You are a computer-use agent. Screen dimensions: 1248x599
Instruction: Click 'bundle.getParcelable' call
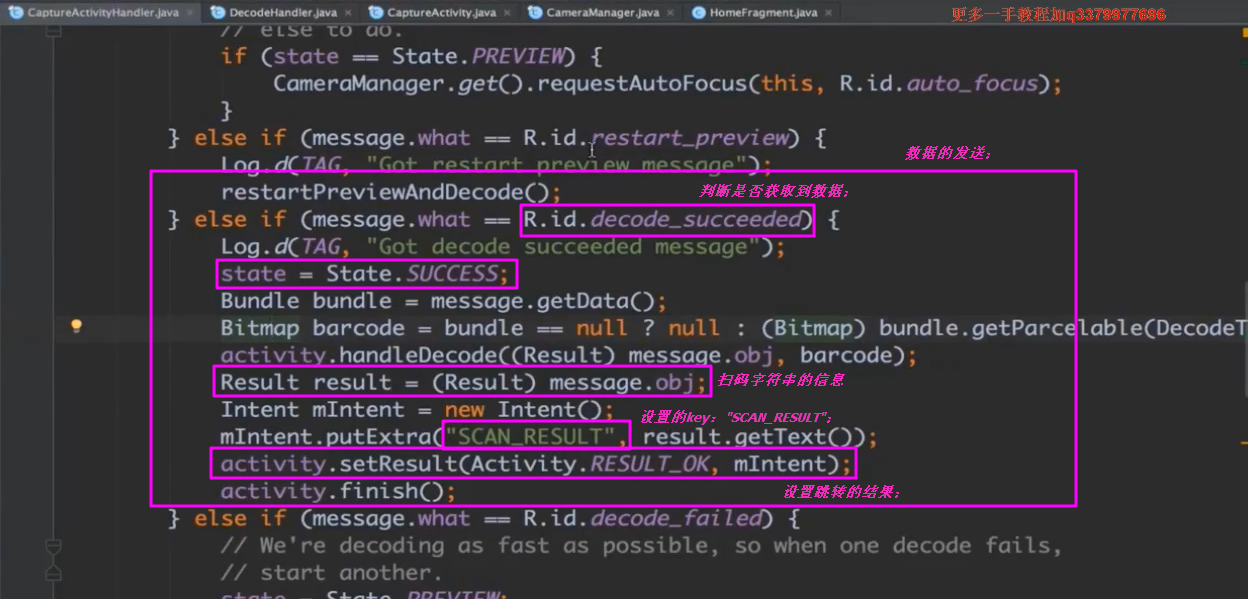point(1008,327)
